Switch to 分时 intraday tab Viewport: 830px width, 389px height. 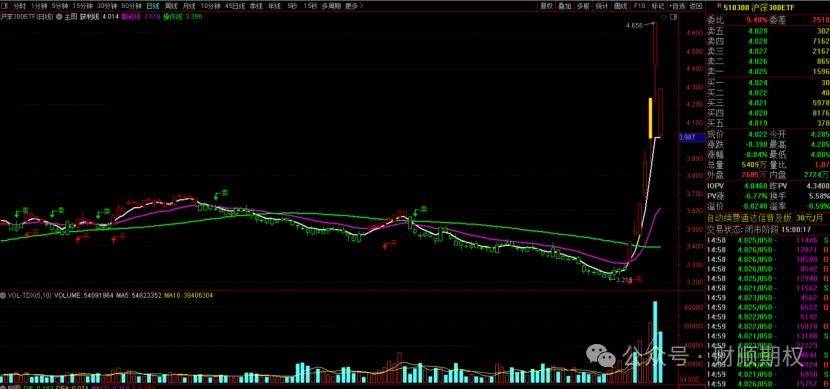[x=20, y=6]
